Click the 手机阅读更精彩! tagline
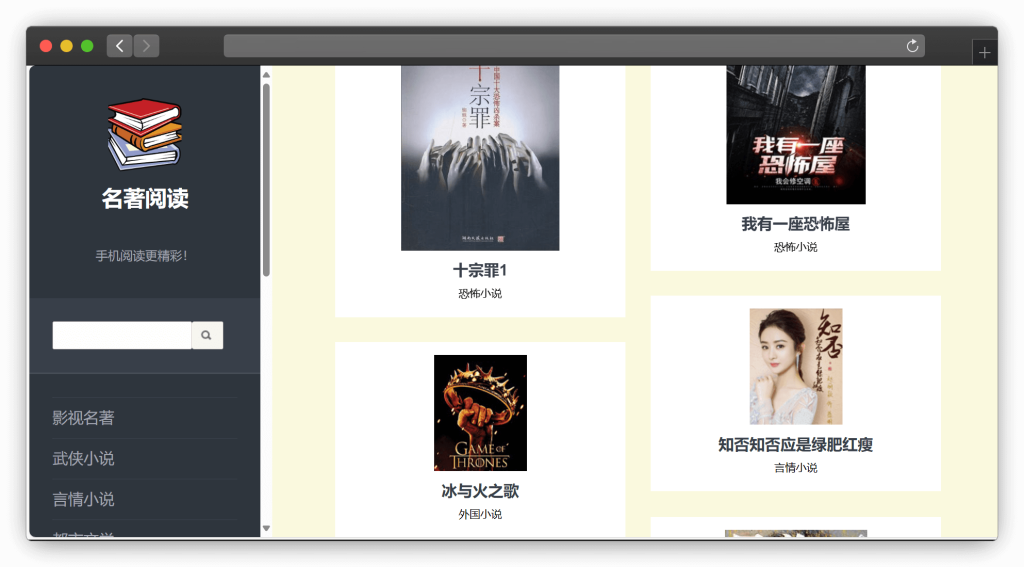 [142, 256]
